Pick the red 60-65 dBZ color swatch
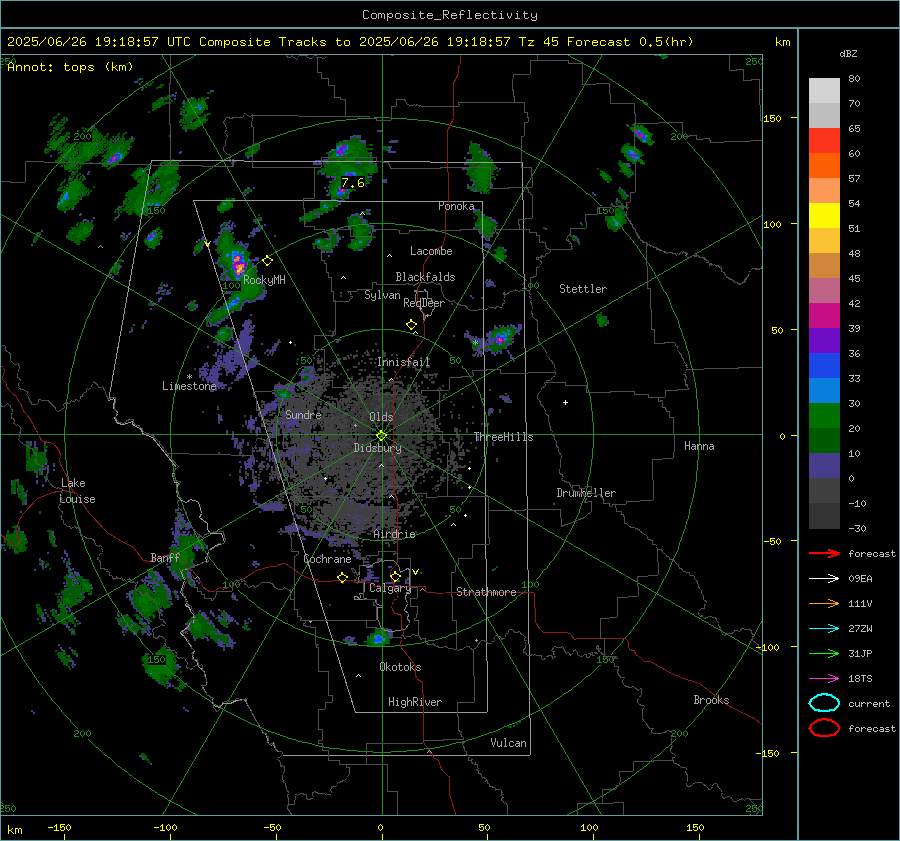The image size is (900, 841). (x=824, y=140)
